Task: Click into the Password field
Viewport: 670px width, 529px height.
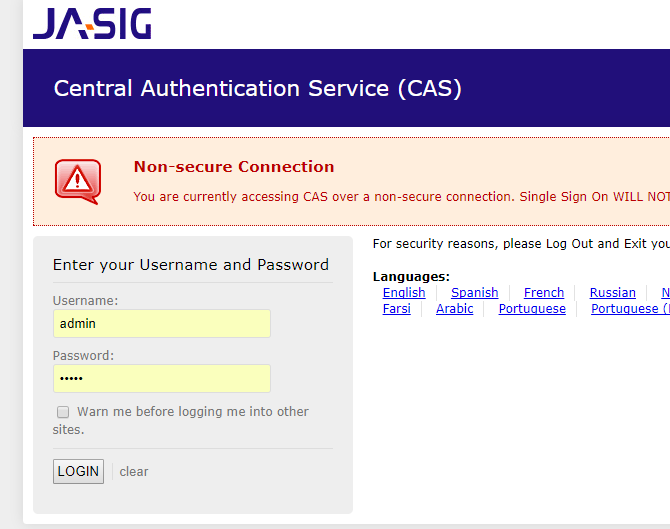Action: point(161,378)
